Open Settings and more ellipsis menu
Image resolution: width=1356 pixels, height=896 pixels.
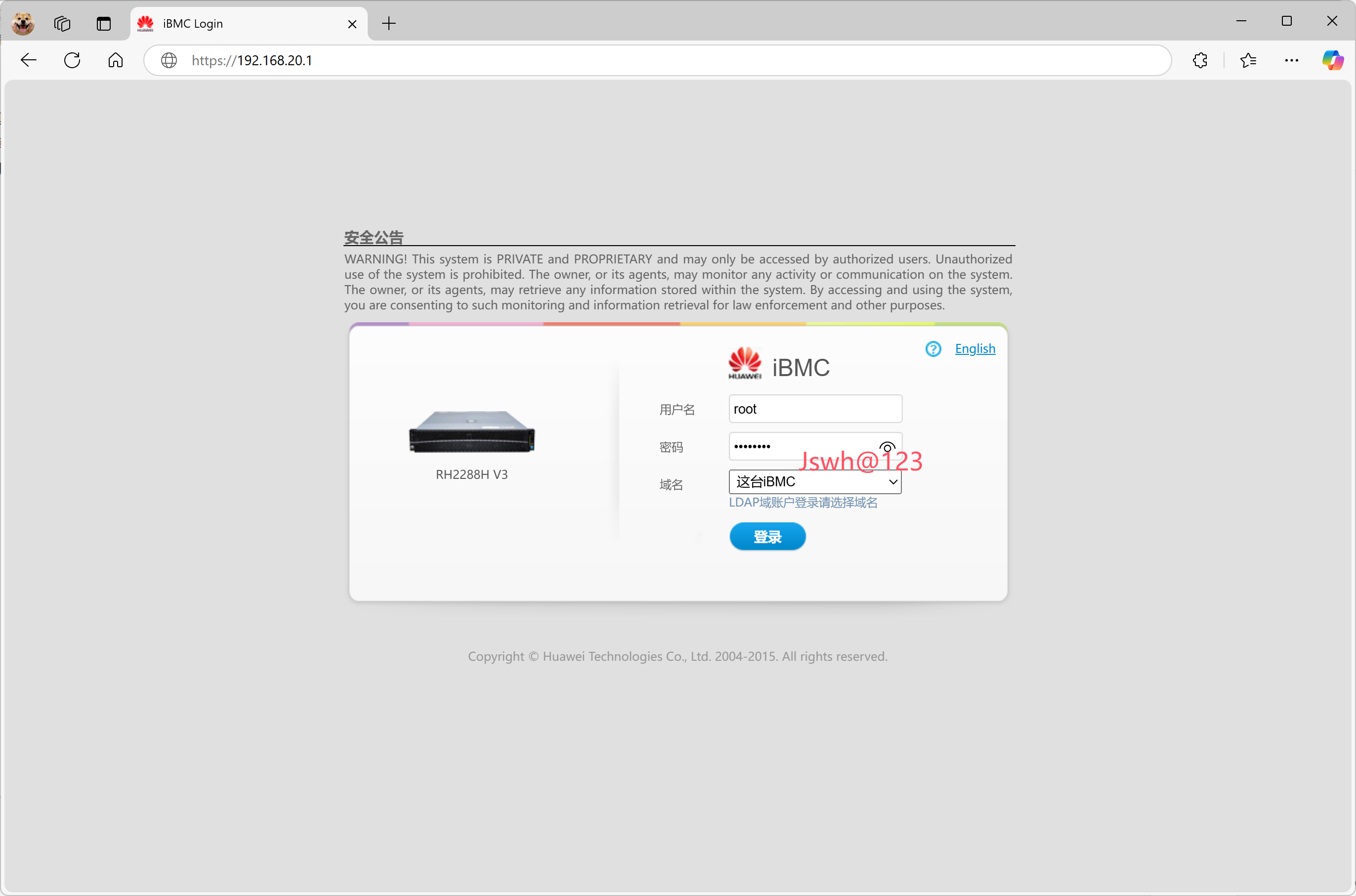coord(1291,60)
